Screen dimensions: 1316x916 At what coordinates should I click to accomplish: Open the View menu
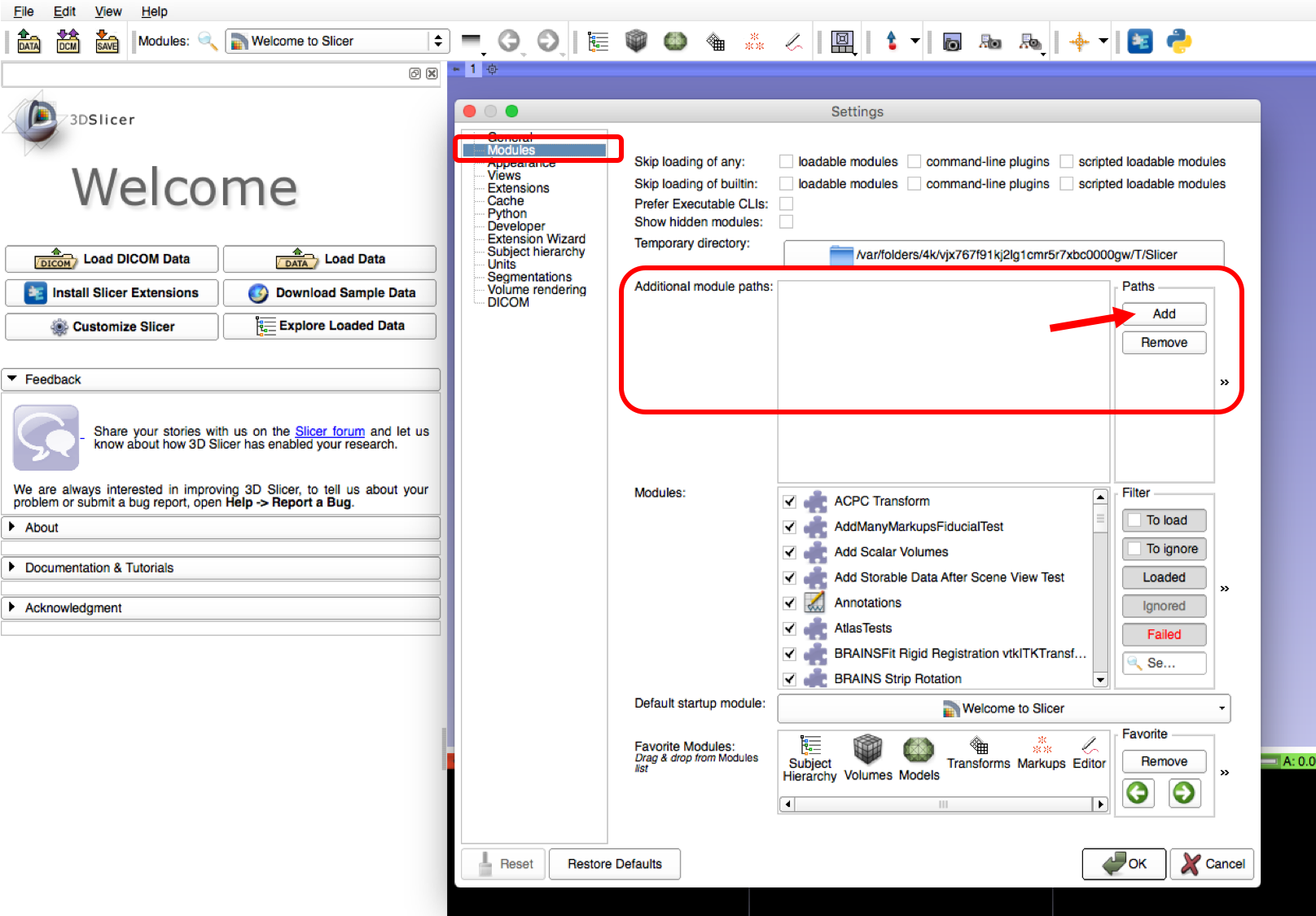point(108,11)
